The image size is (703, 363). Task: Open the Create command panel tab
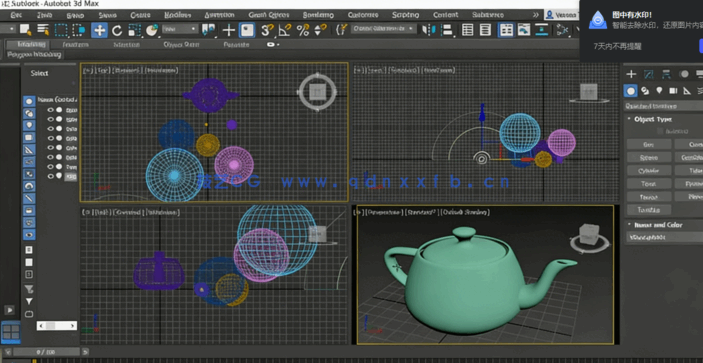(631, 74)
